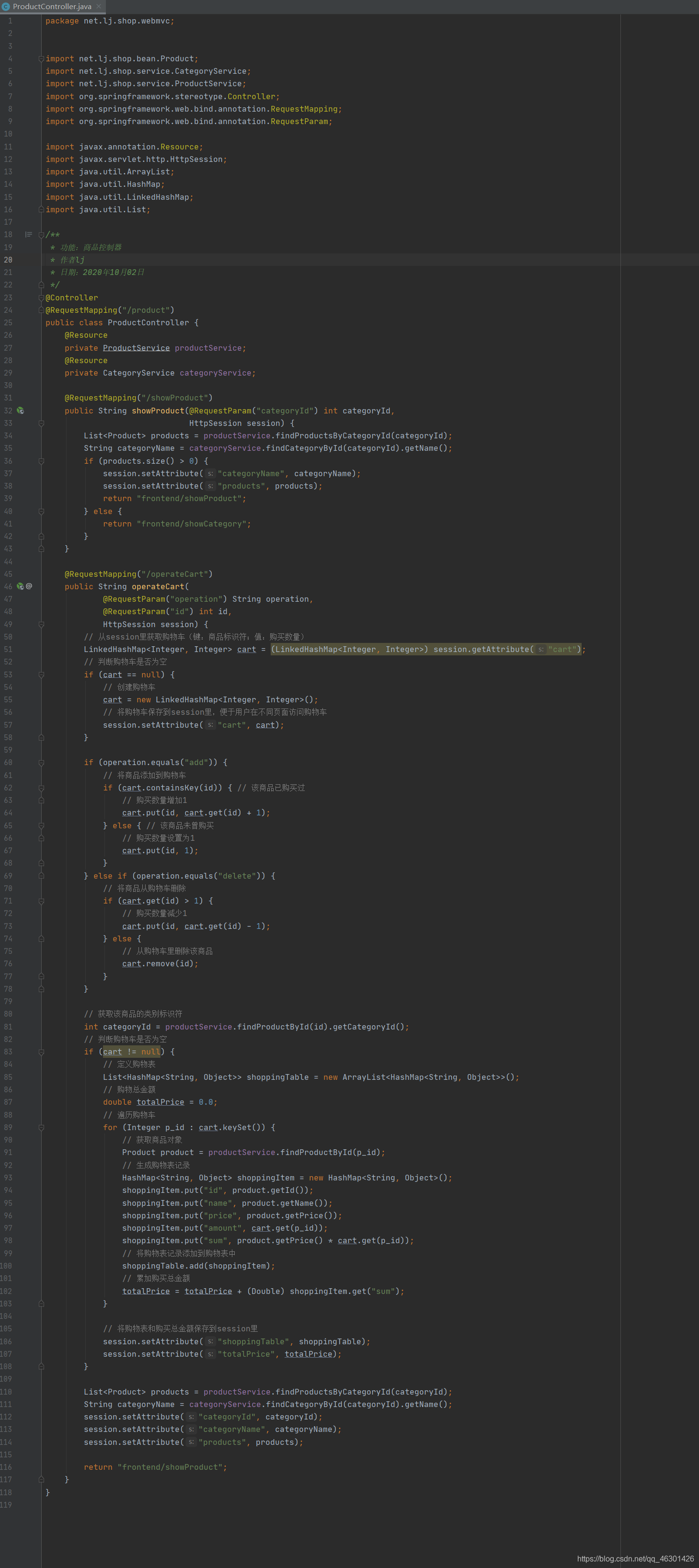The width and height of the screenshot is (699, 1568).
Task: Click the @RequestMapping("/operateCart") annotation
Action: coord(139,574)
